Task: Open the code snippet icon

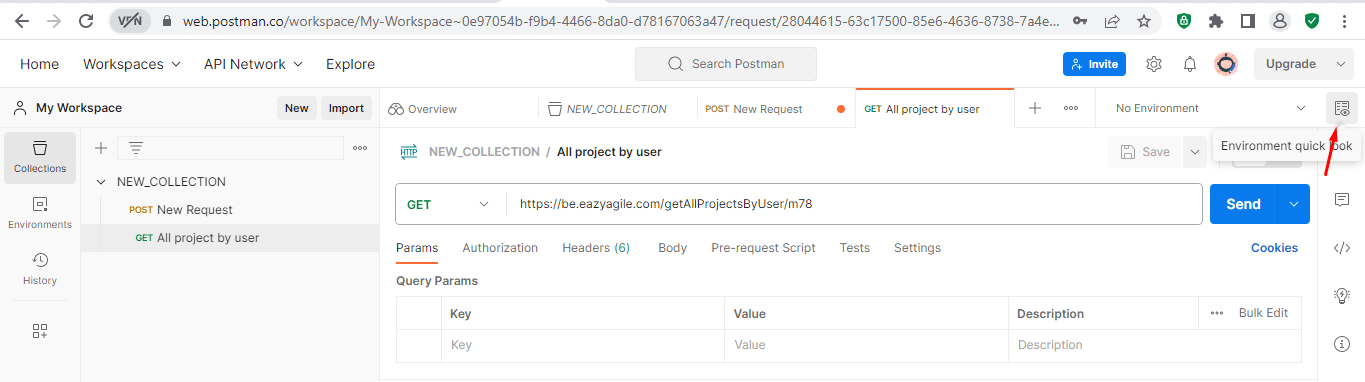Action: pos(1342,248)
